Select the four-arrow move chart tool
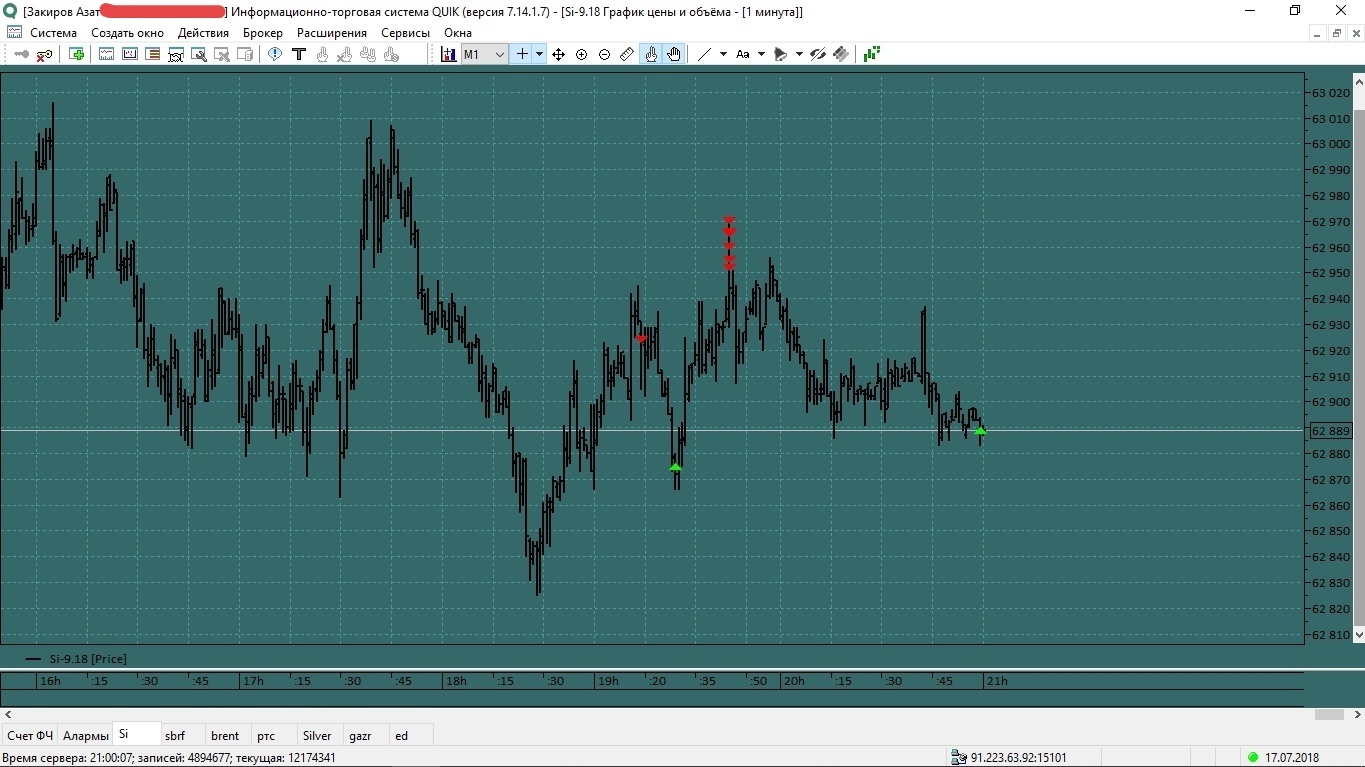The image size is (1365, 767). 558,54
